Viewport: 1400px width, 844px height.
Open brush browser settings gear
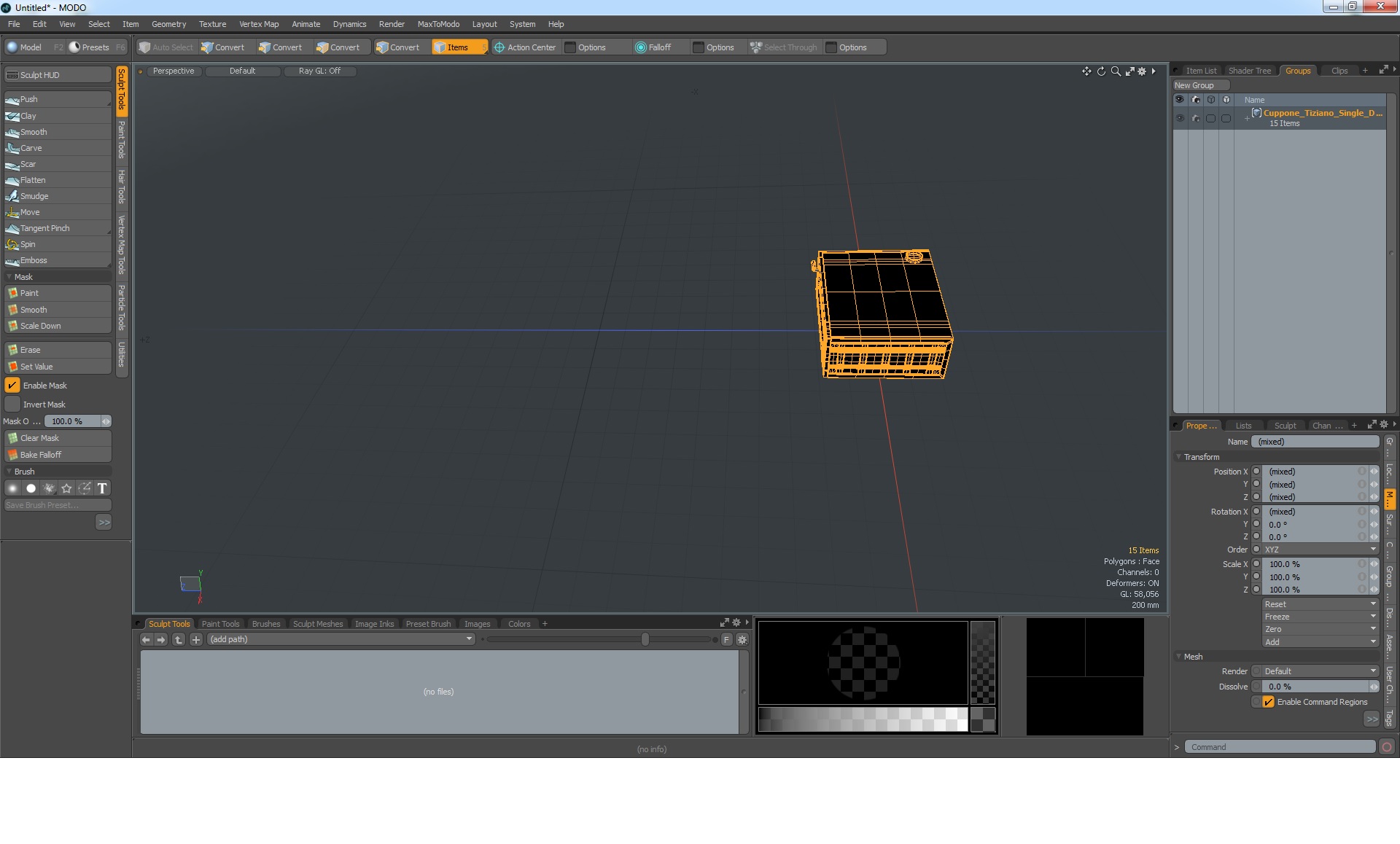(x=742, y=639)
